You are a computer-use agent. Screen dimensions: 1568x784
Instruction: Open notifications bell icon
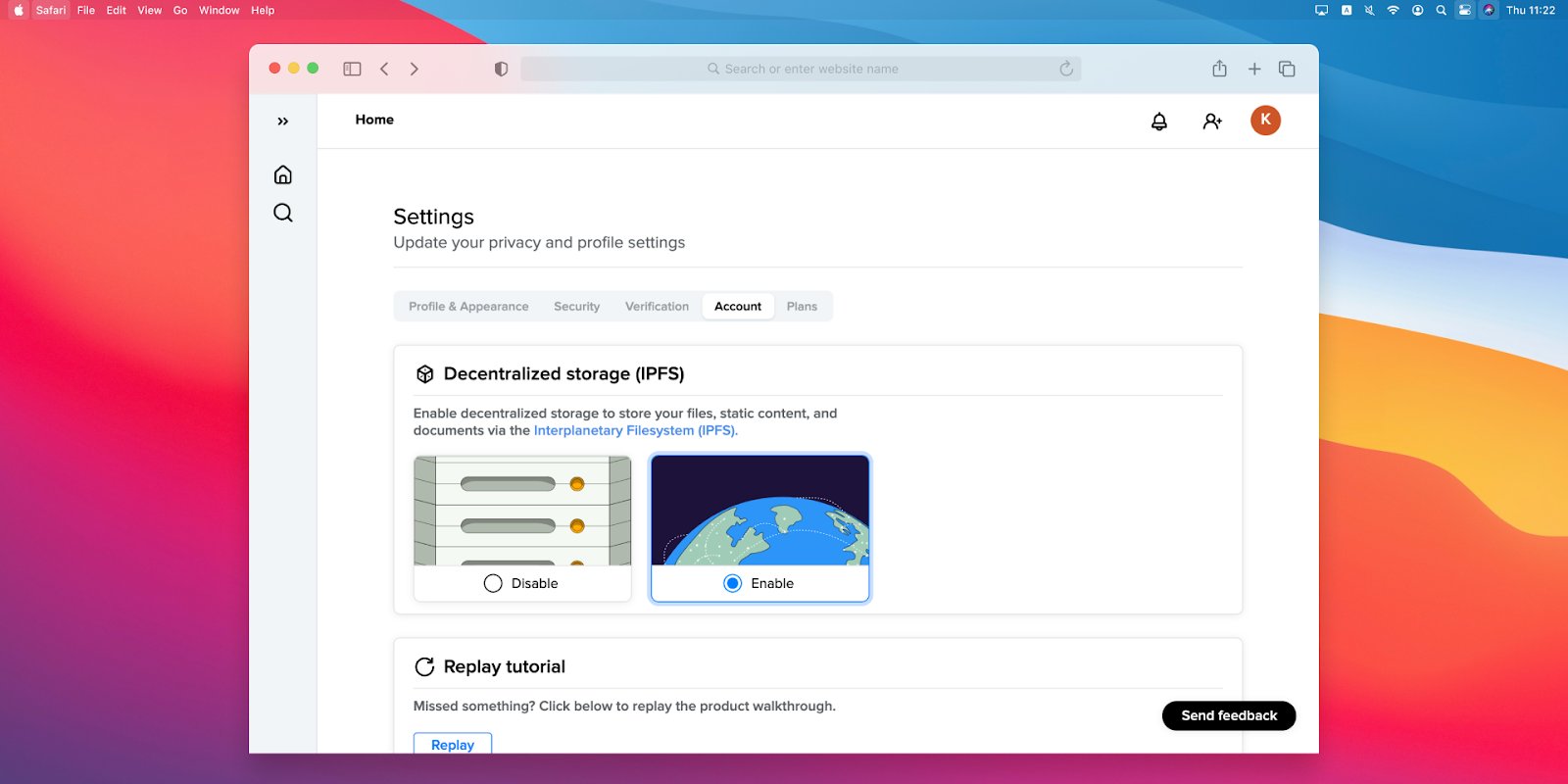pyautogui.click(x=1159, y=121)
